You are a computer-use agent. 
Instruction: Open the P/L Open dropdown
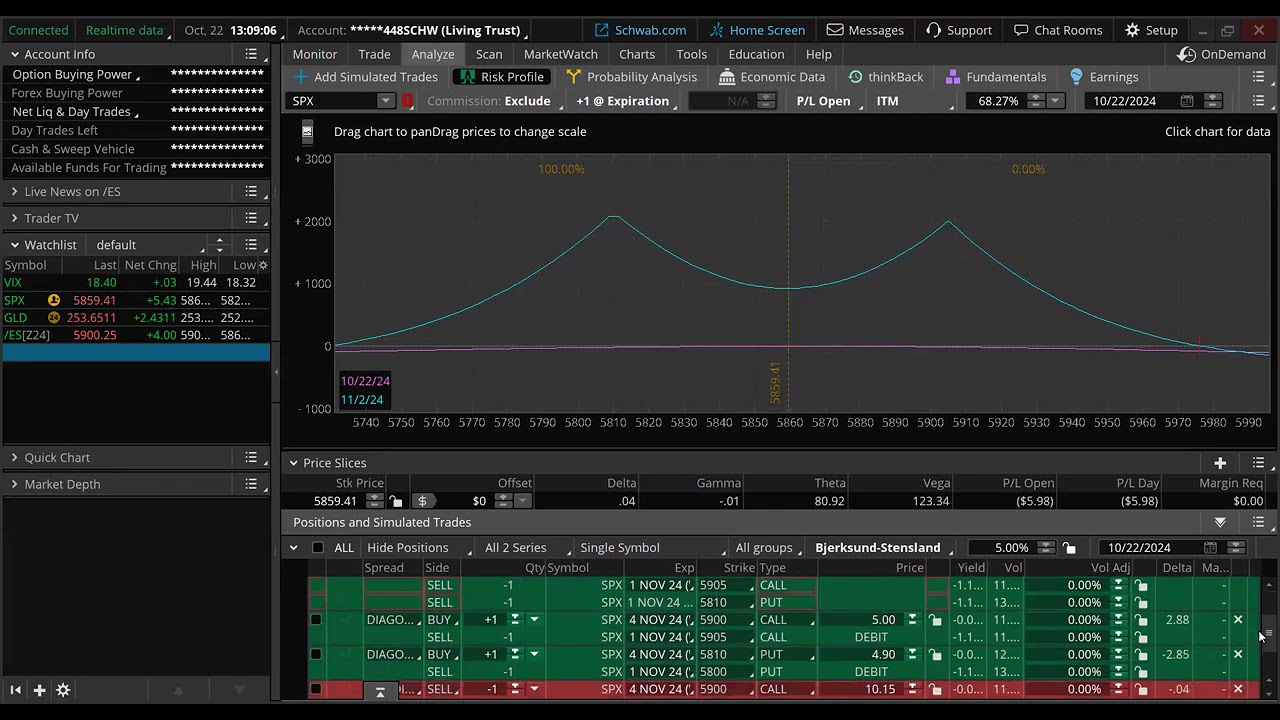click(827, 101)
